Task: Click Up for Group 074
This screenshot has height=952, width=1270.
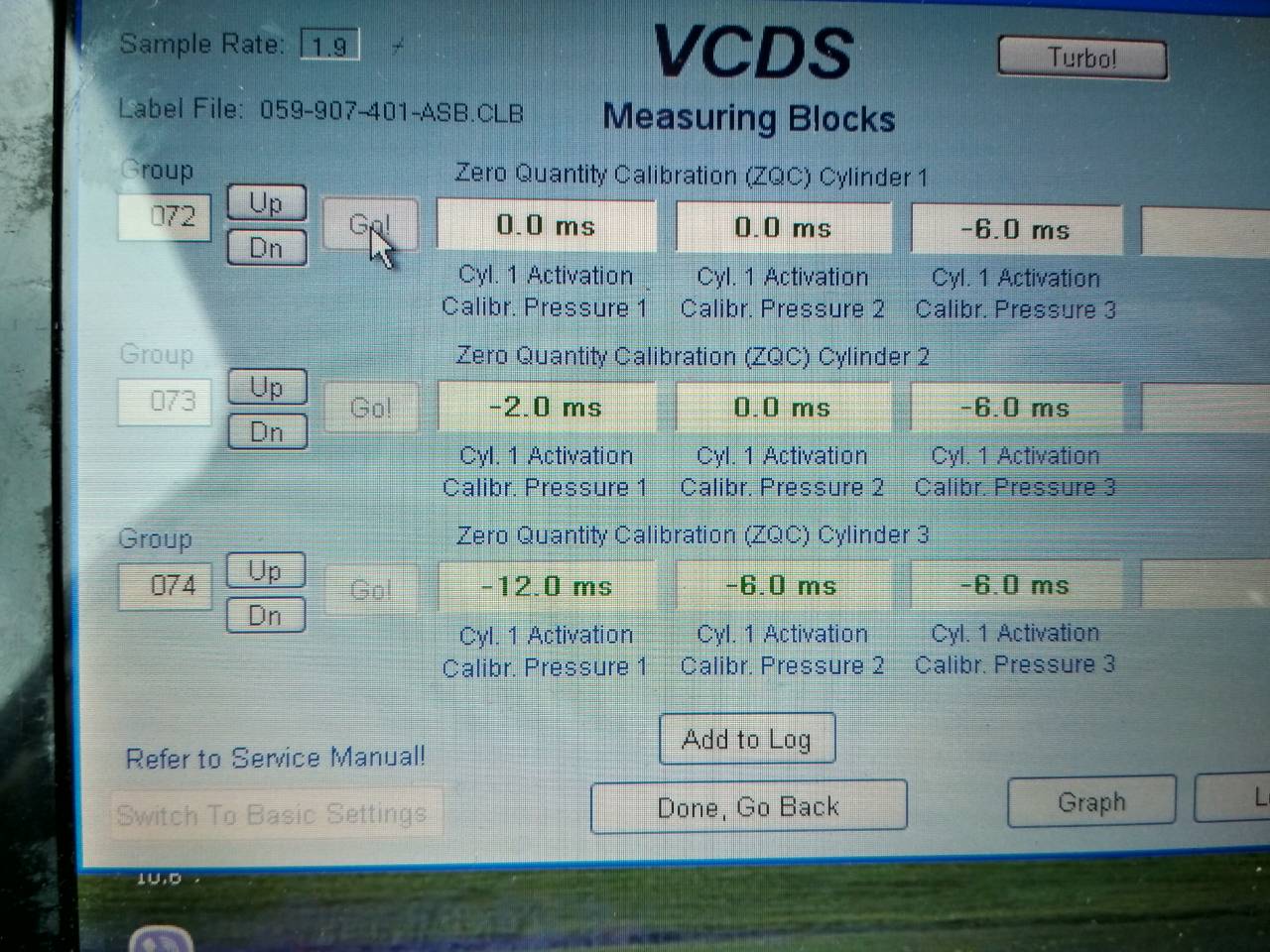Action: 265,571
